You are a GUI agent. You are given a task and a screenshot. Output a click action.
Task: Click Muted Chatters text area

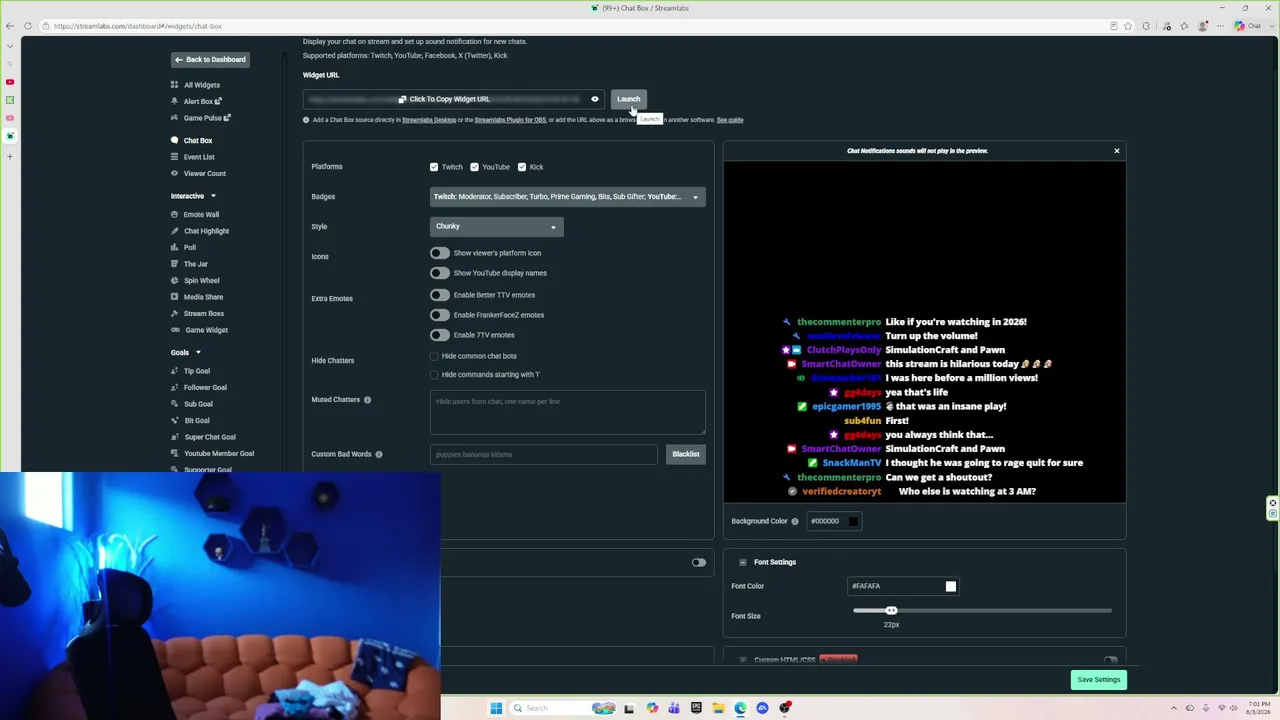pyautogui.click(x=568, y=413)
